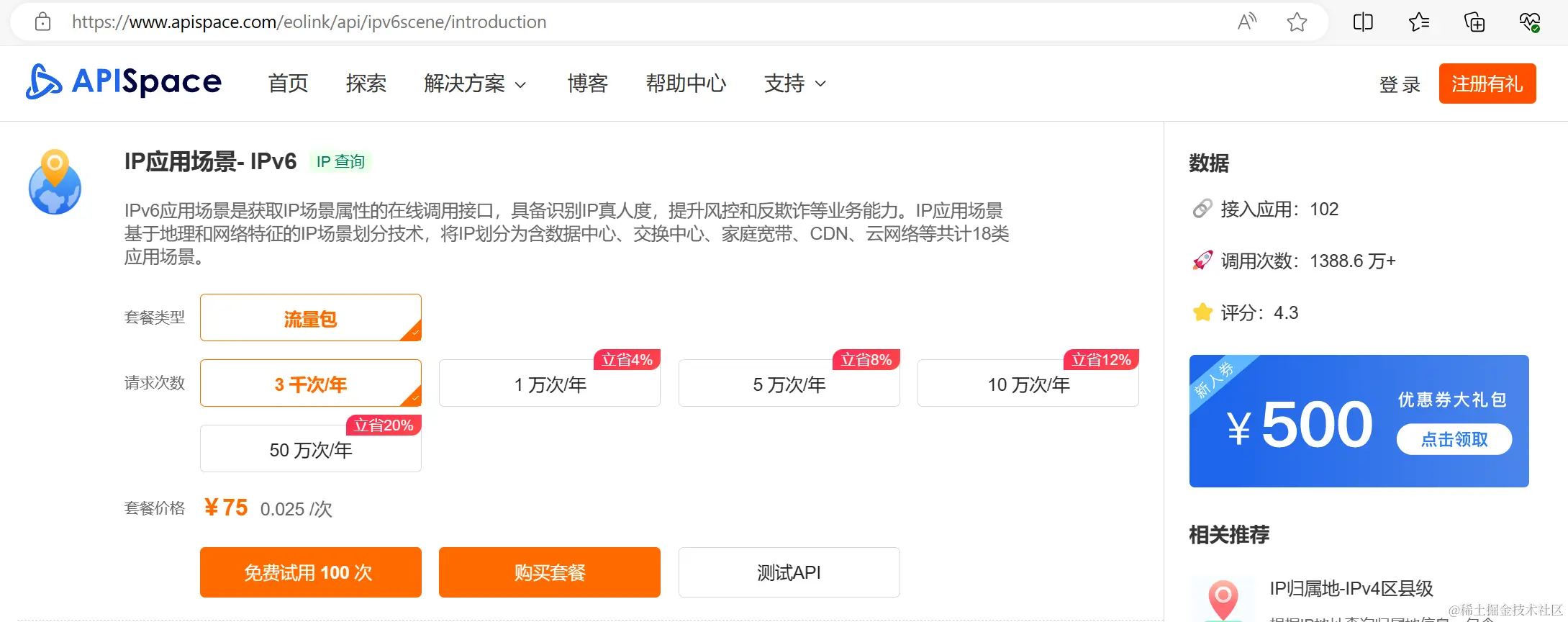Click the 登录 link
Image resolution: width=1568 pixels, height=622 pixels.
coord(1400,85)
